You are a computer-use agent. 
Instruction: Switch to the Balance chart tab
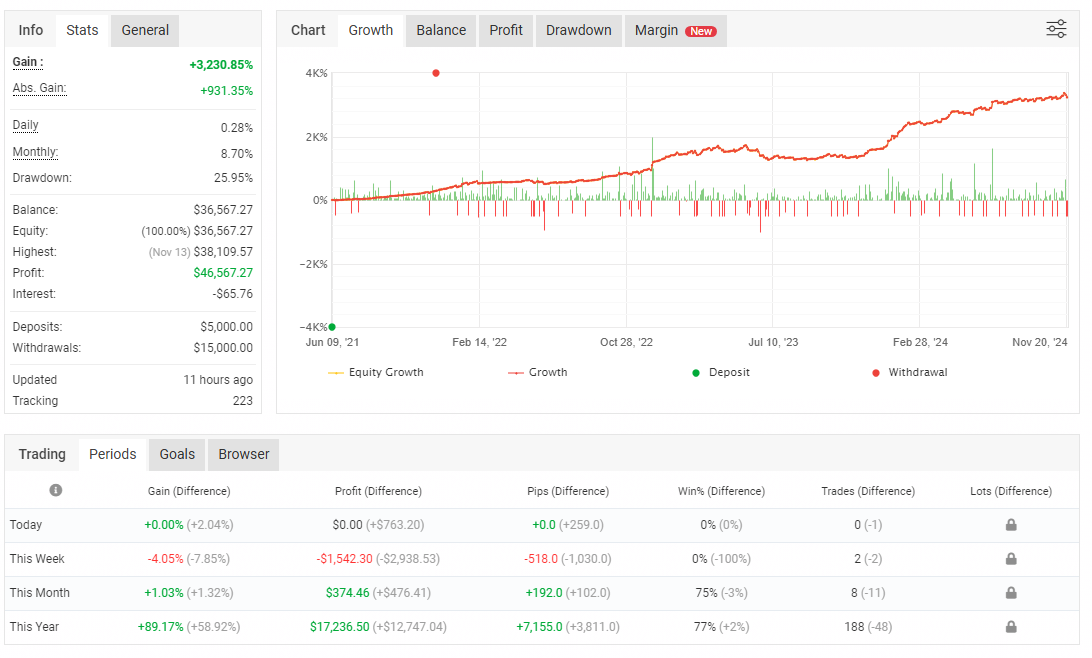441,30
